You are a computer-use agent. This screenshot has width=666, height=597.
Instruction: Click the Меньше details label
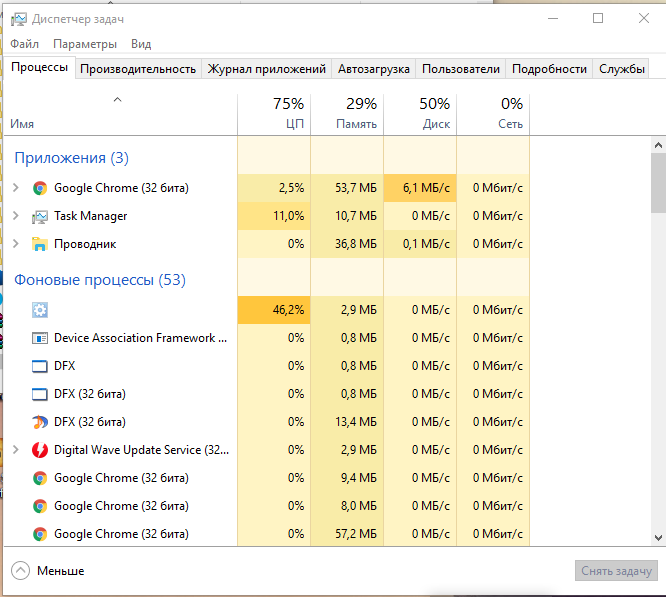pyautogui.click(x=61, y=571)
